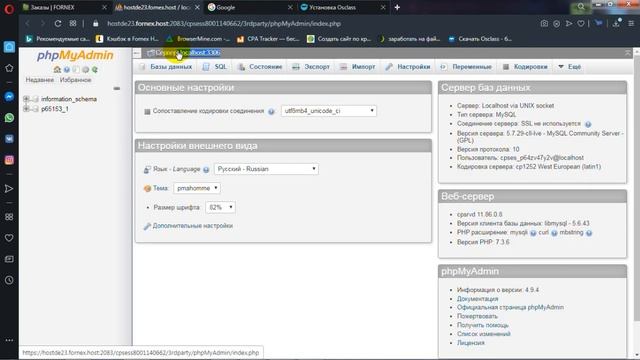Open connection collation dropdown utf8mb4_unicode_ci

(x=329, y=111)
